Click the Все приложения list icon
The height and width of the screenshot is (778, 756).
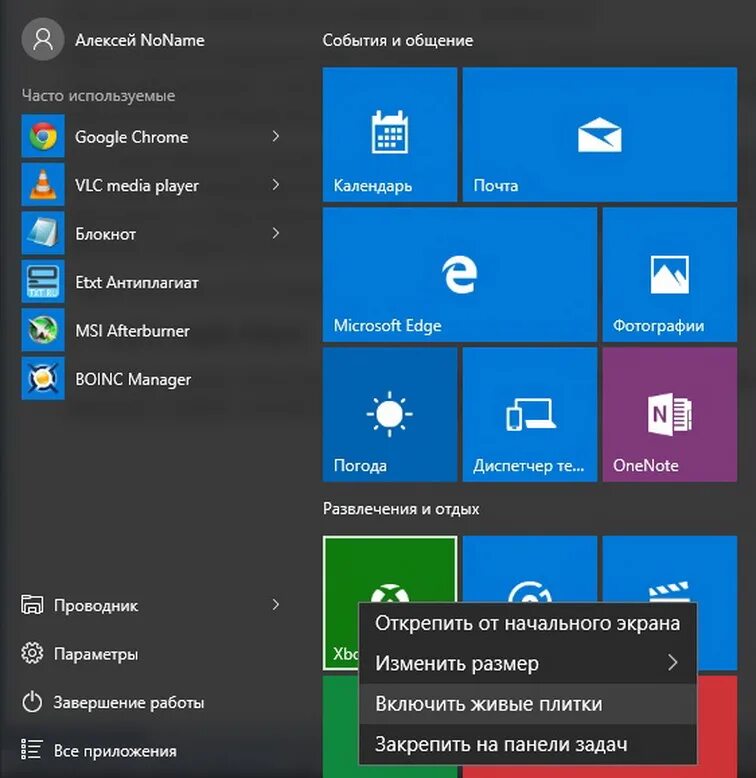31,750
